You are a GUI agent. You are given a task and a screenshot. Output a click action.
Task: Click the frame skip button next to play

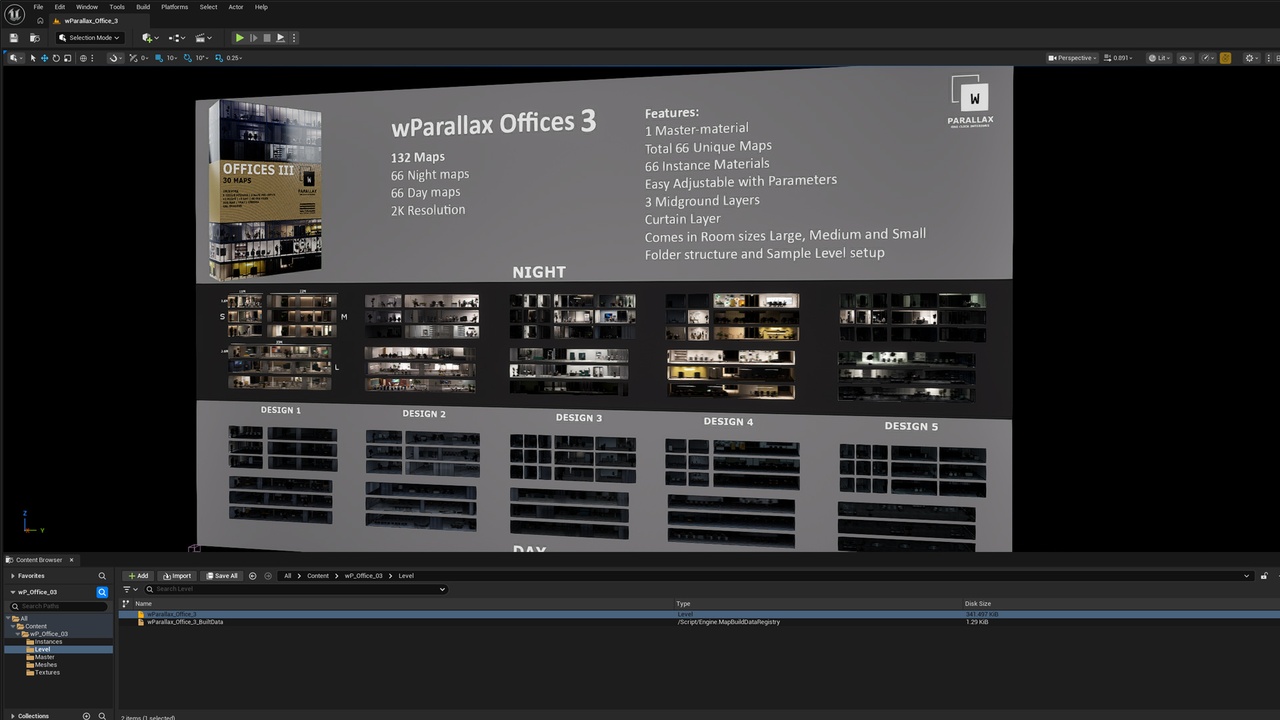pos(253,38)
